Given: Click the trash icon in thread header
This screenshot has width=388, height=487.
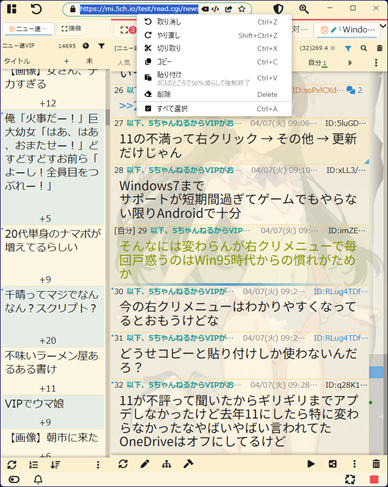Looking at the screenshot, I should tap(379, 48).
